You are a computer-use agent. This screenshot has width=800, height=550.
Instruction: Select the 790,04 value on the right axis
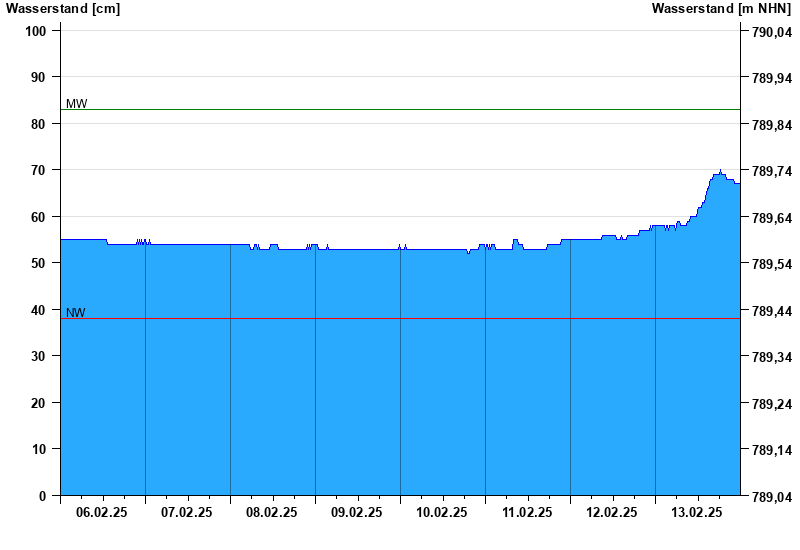[770, 31]
